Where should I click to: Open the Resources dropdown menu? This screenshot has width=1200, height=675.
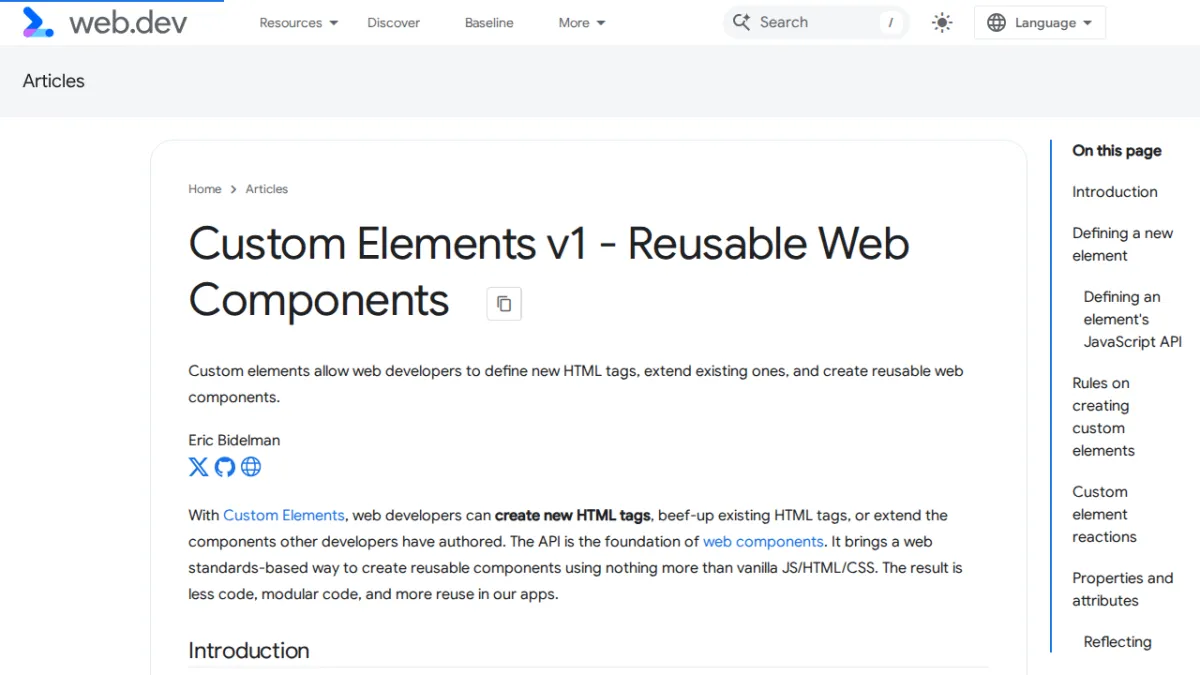(x=299, y=23)
